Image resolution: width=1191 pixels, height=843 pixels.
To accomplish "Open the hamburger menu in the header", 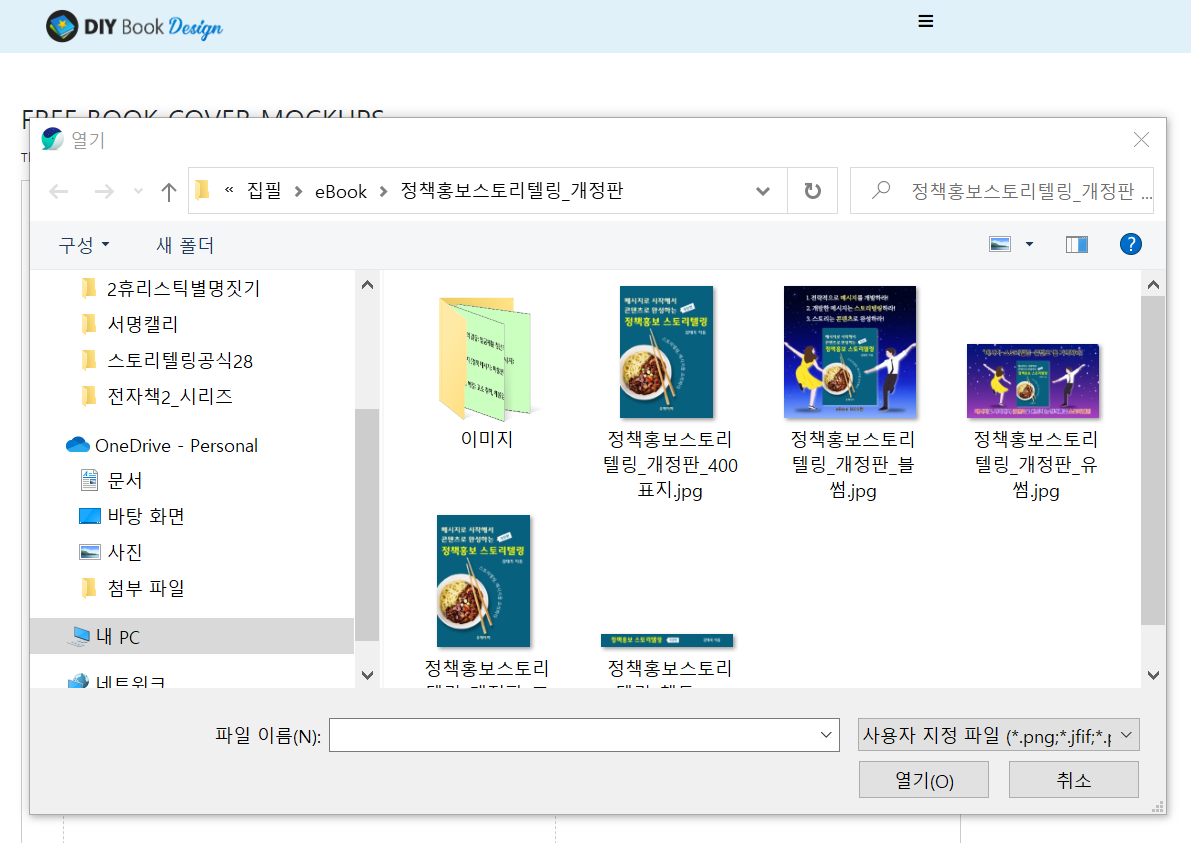I will [x=925, y=20].
